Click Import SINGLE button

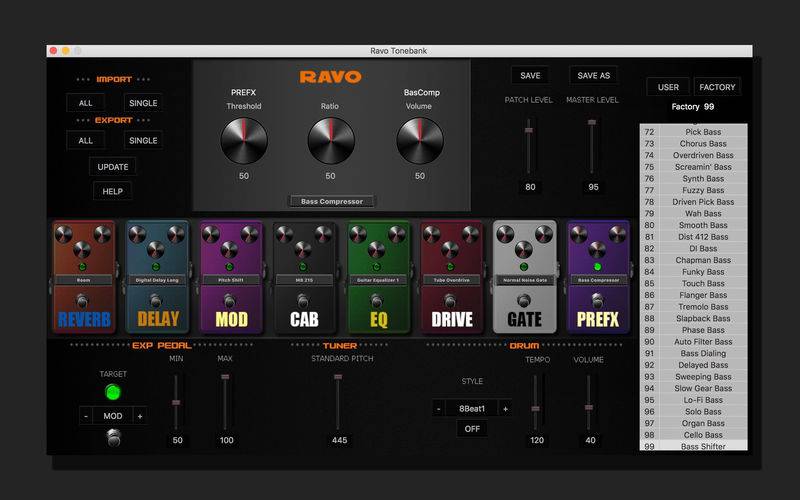point(143,103)
